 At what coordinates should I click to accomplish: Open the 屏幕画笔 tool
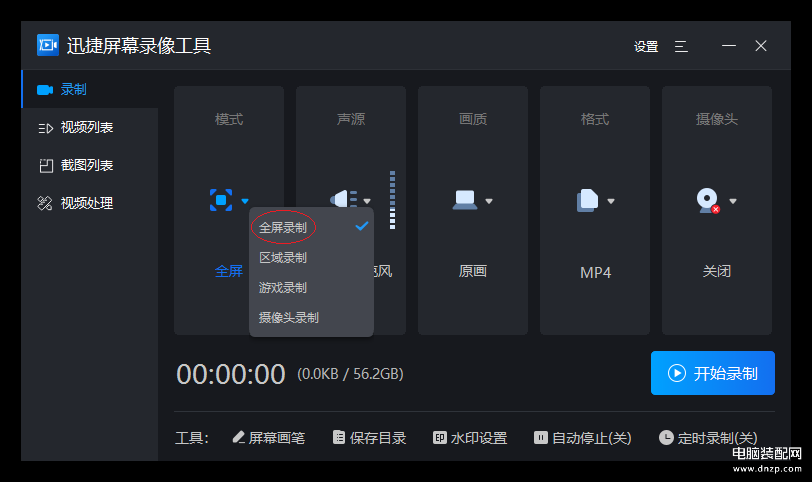(x=269, y=438)
